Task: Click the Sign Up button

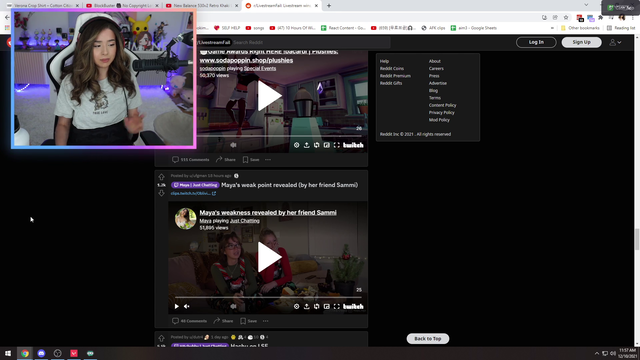Action: [x=581, y=42]
